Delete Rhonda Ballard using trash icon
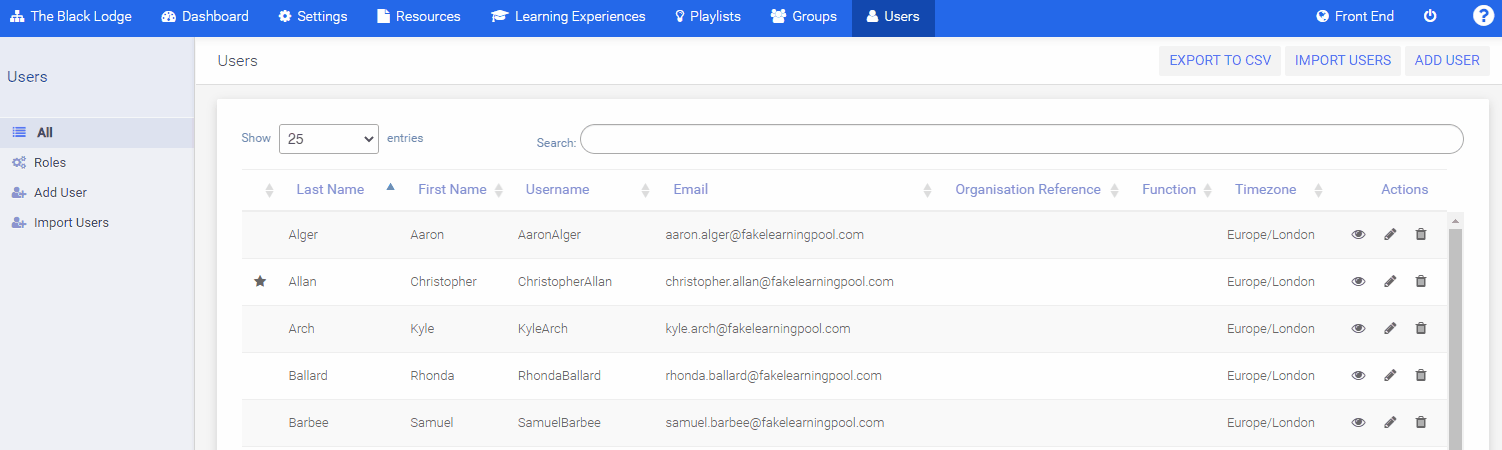Image resolution: width=1502 pixels, height=450 pixels. [x=1421, y=375]
